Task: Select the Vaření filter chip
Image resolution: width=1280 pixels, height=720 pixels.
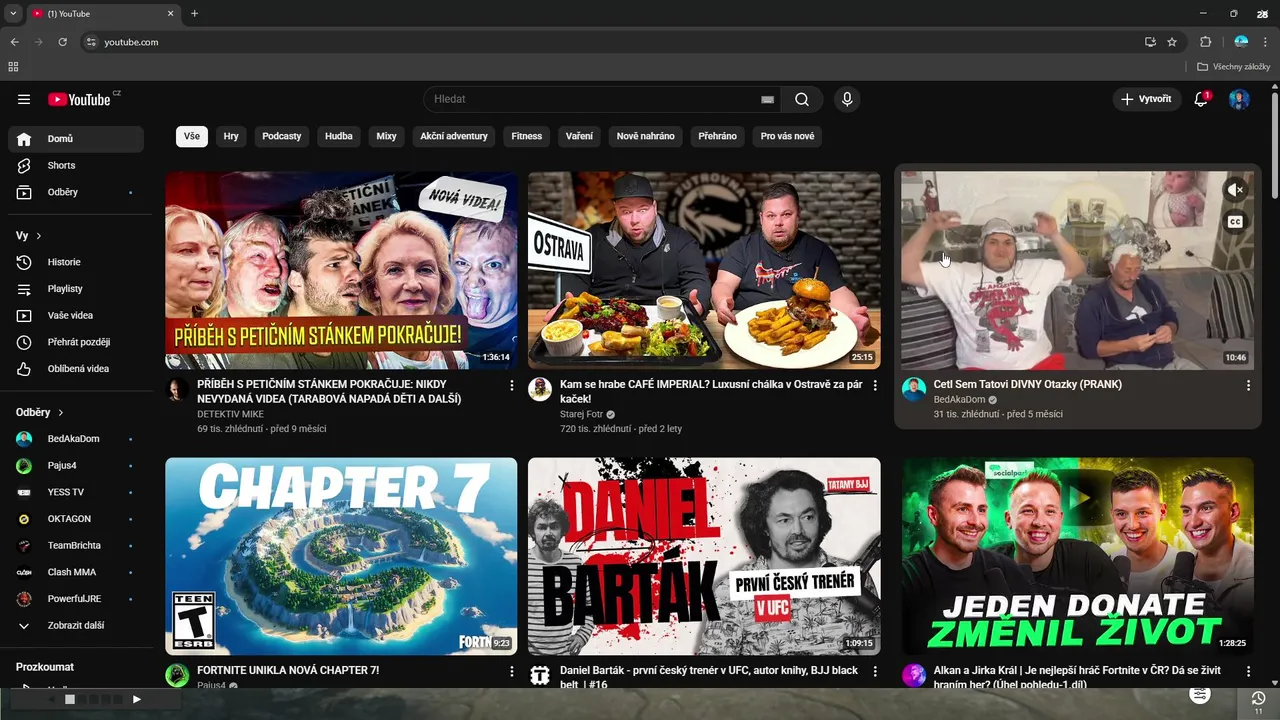Action: point(579,136)
